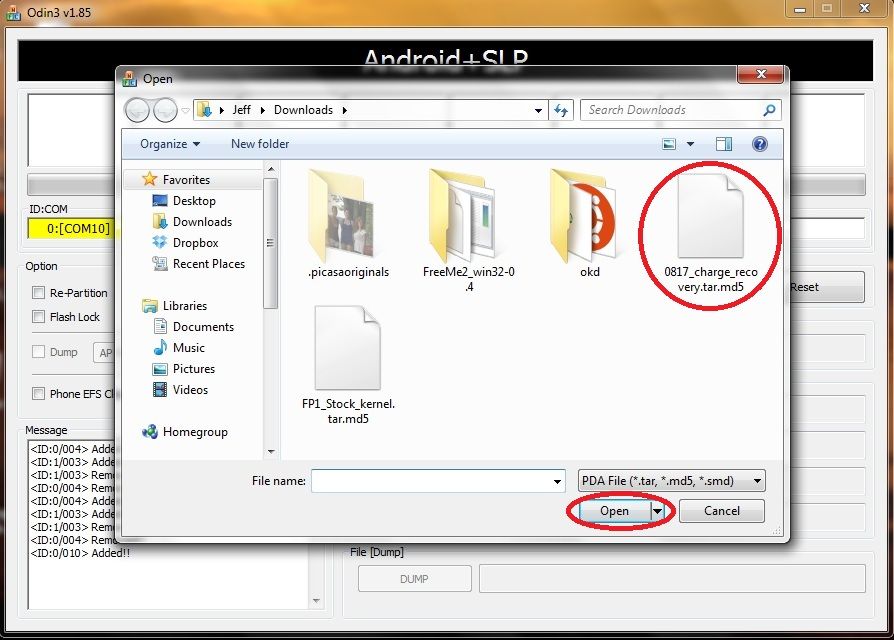
Task: Cancel the Open dialog
Action: tap(721, 511)
